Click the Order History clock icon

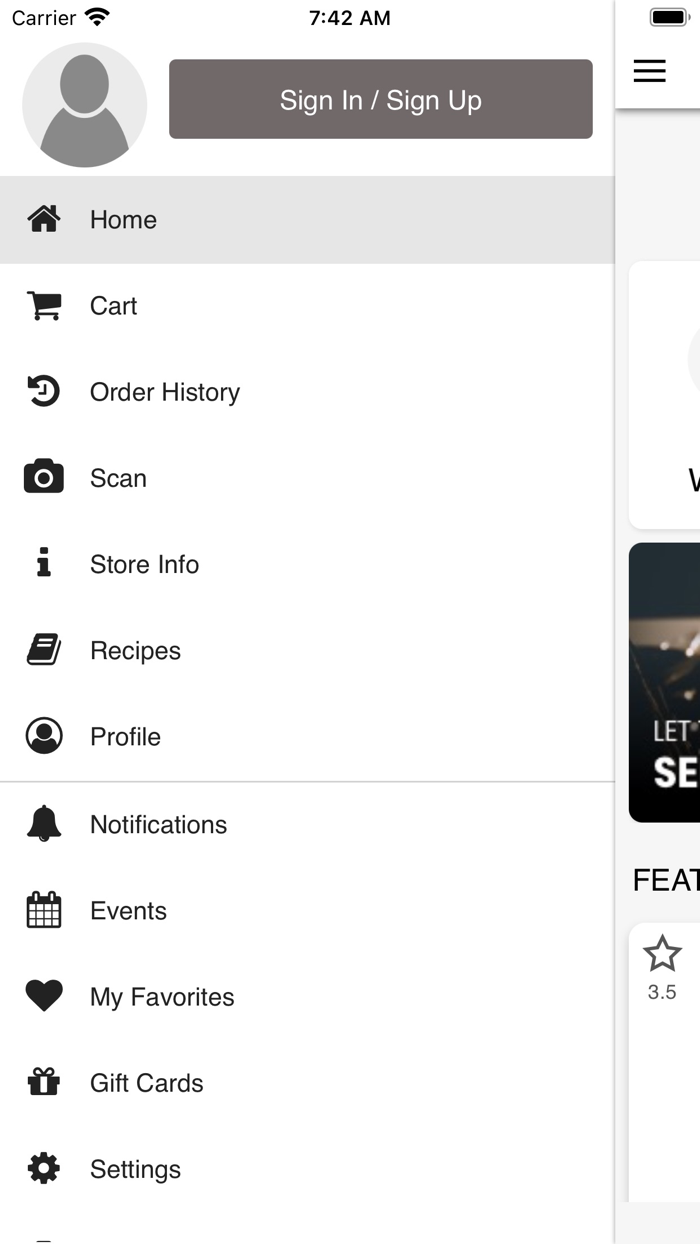click(44, 392)
